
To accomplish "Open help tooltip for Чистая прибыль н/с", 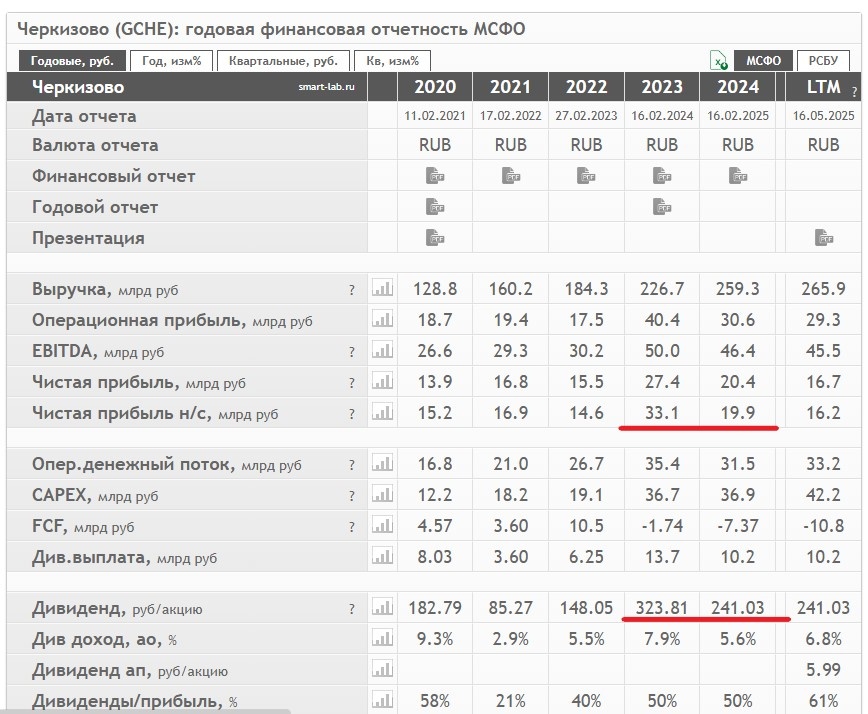I will pos(352,414).
